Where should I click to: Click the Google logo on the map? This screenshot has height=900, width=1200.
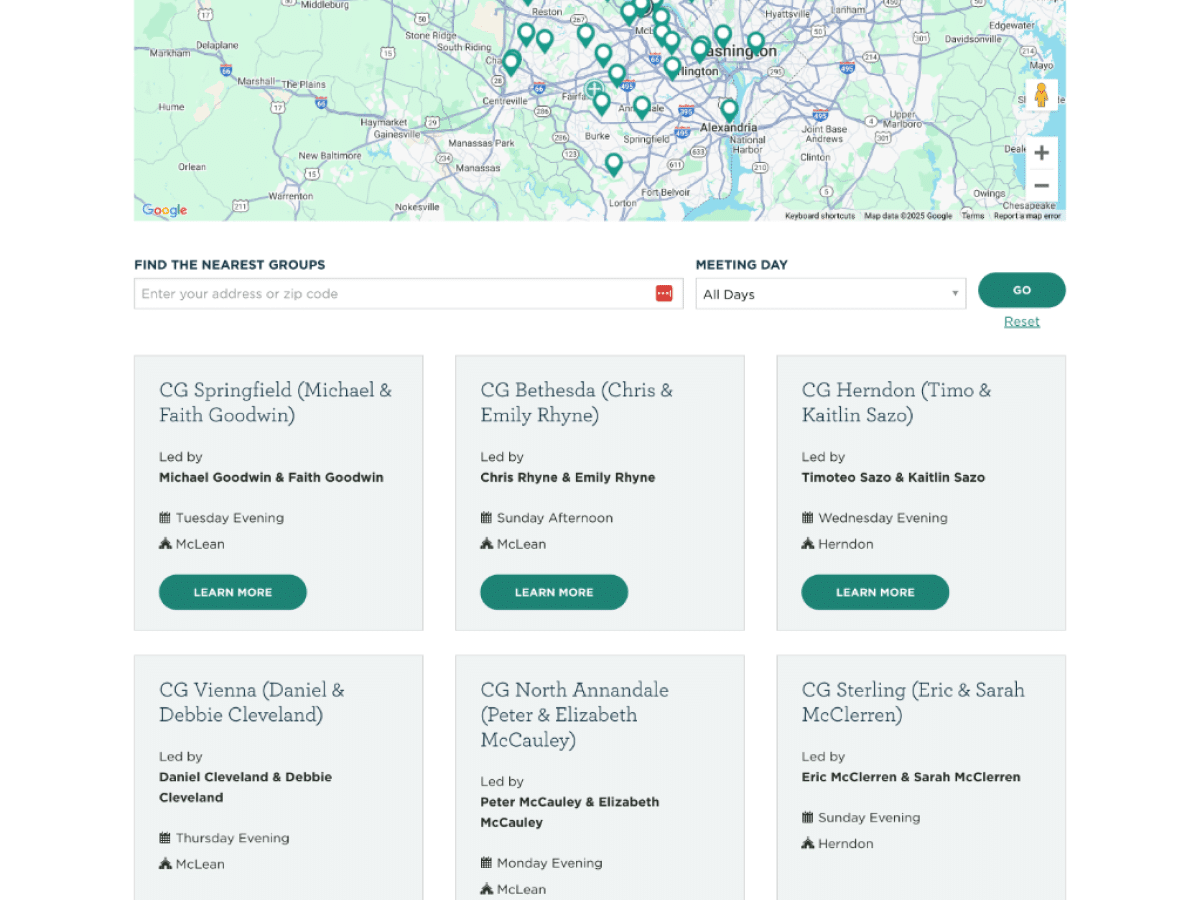pyautogui.click(x=165, y=210)
